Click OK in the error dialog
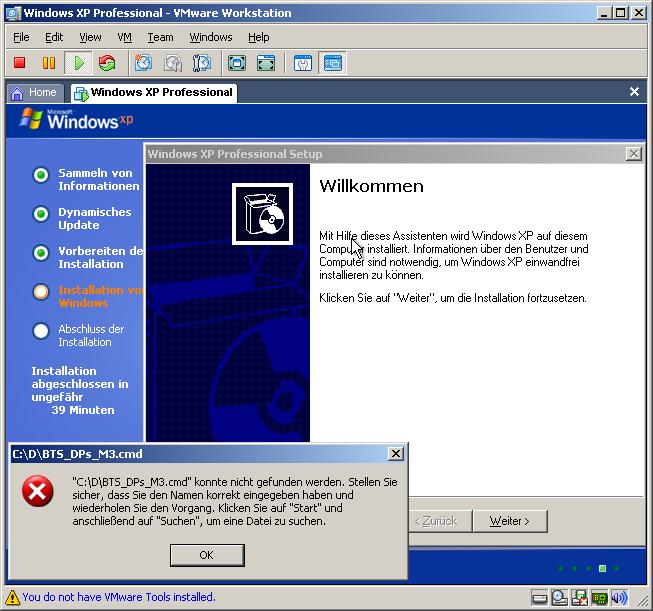This screenshot has height=611, width=653. pyautogui.click(x=207, y=555)
